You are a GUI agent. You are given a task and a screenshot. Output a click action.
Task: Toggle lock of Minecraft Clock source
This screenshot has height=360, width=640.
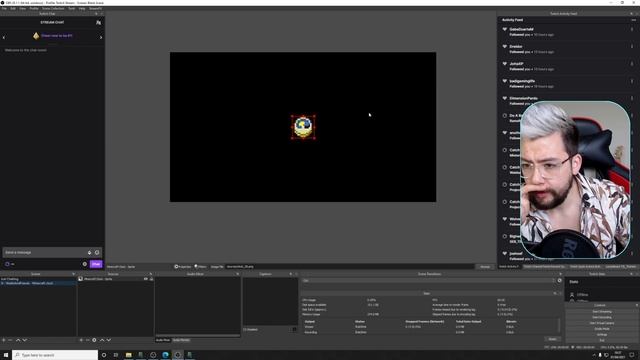tap(151, 279)
